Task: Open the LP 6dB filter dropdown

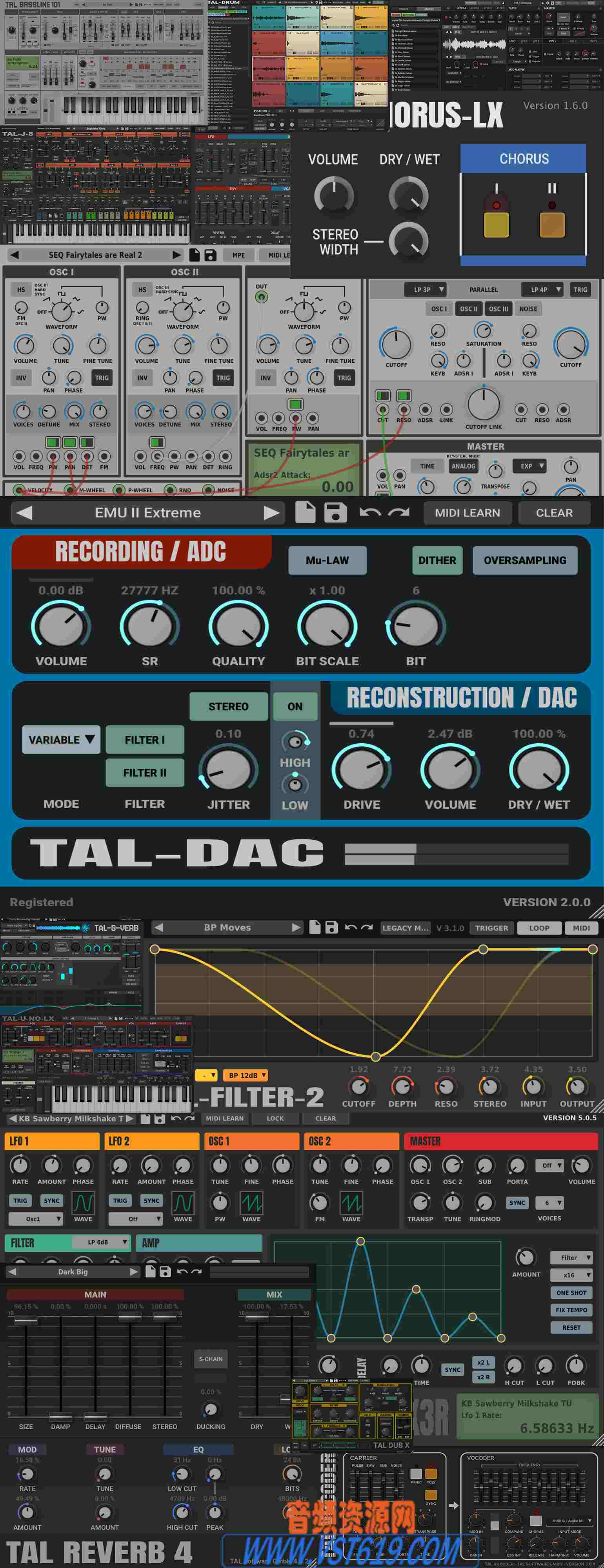Action: point(100,1242)
